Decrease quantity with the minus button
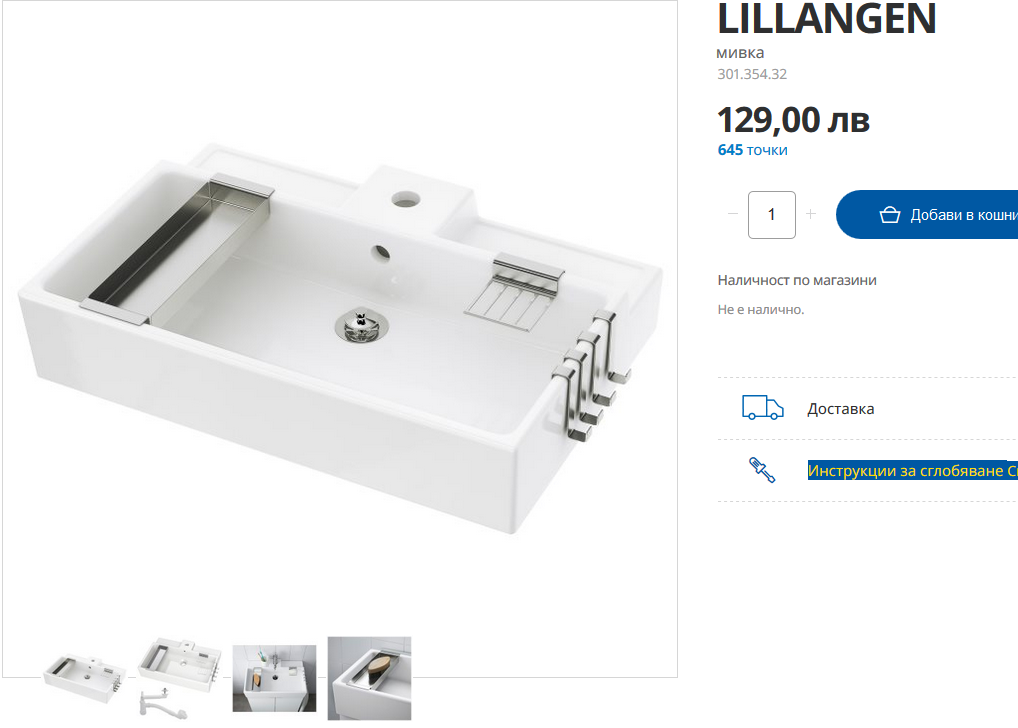 (733, 214)
